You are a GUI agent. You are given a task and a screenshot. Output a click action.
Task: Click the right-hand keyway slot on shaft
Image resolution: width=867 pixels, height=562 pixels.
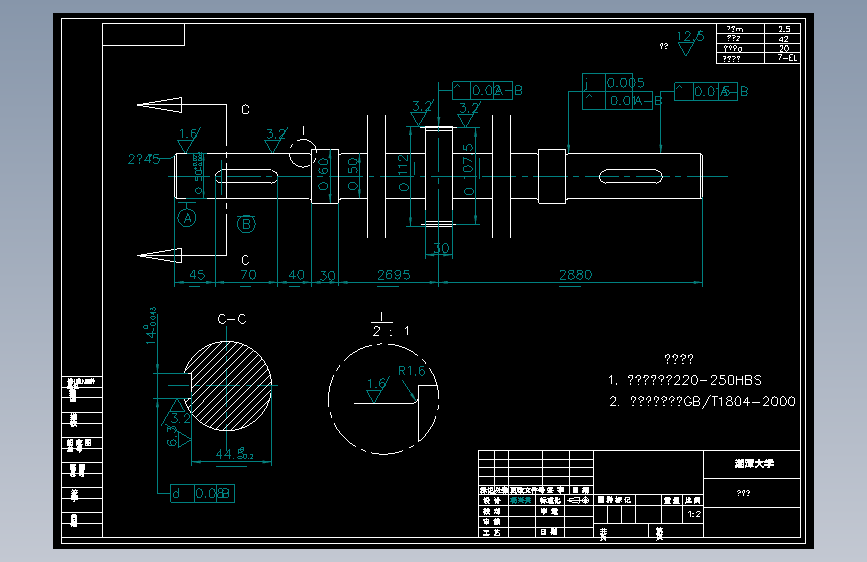pos(630,176)
